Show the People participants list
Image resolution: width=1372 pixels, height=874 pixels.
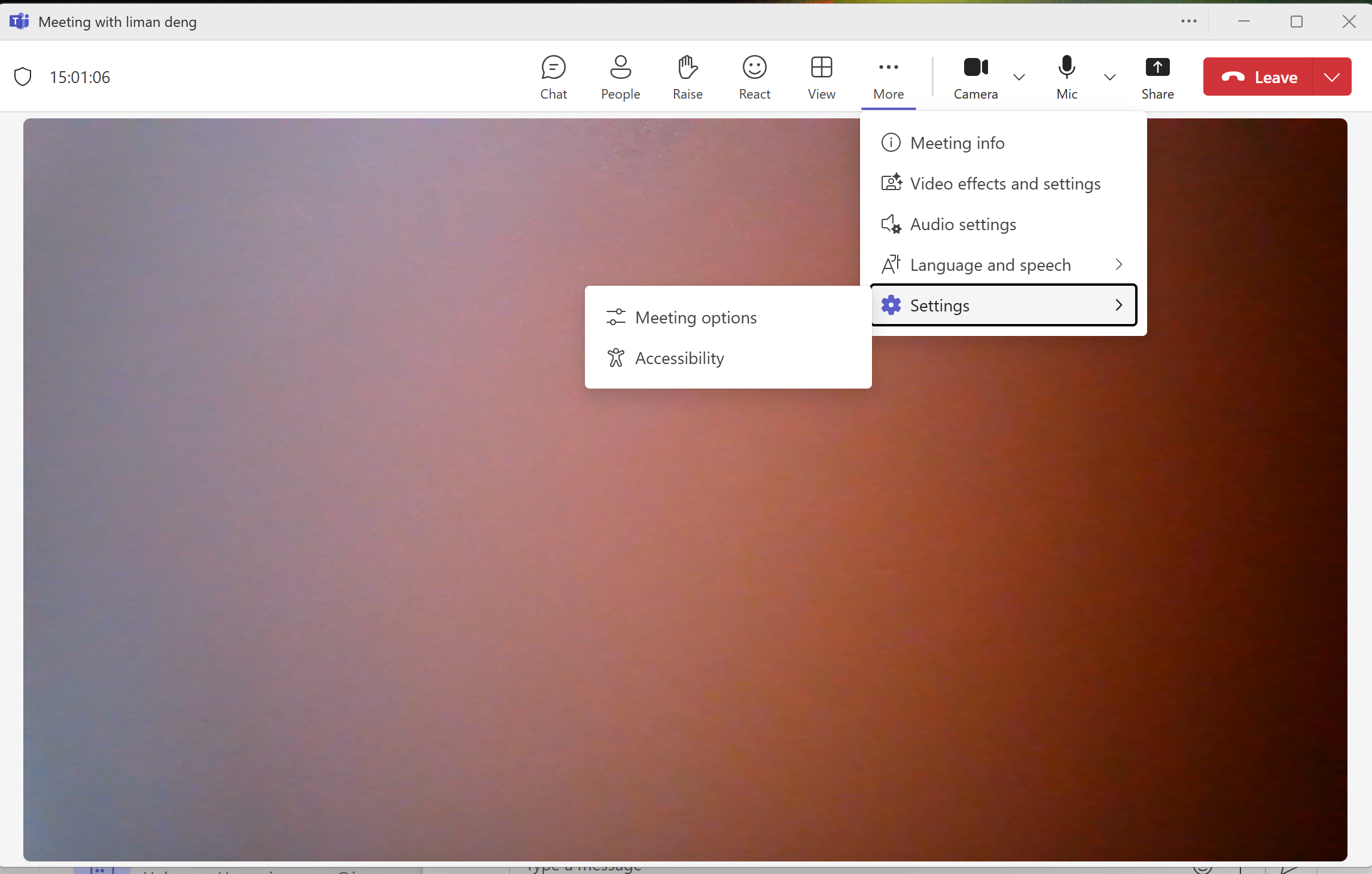tap(620, 77)
